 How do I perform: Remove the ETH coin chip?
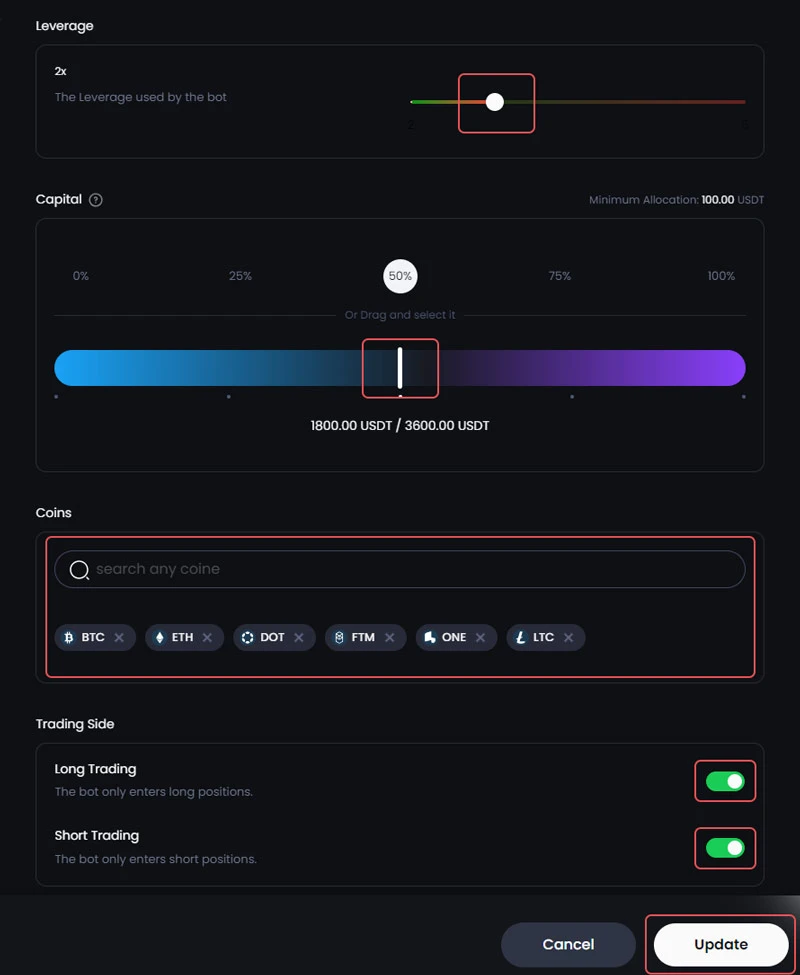coord(209,637)
